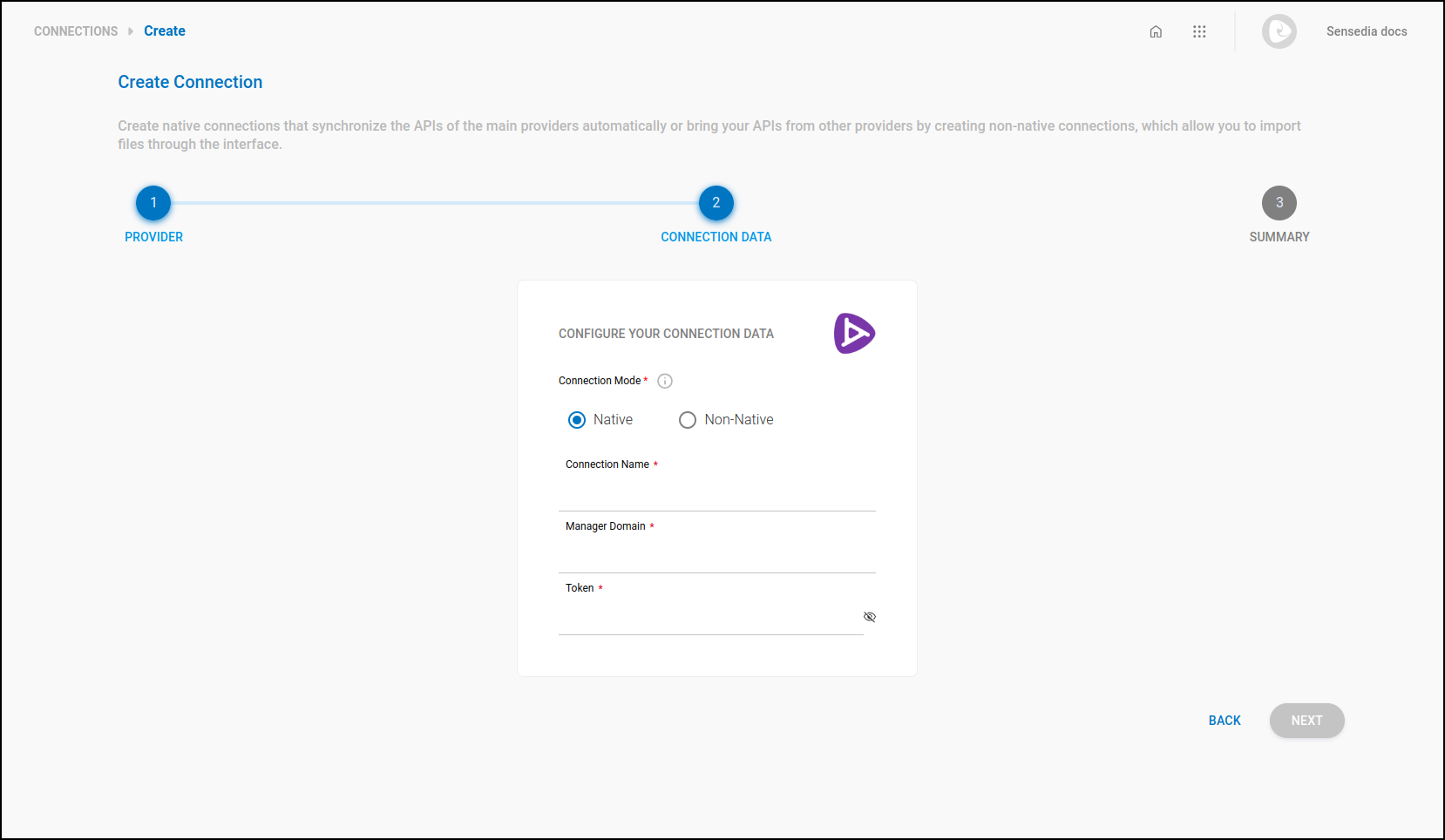Click step 2 Connection Data circle
The width and height of the screenshot is (1445, 840).
(716, 202)
